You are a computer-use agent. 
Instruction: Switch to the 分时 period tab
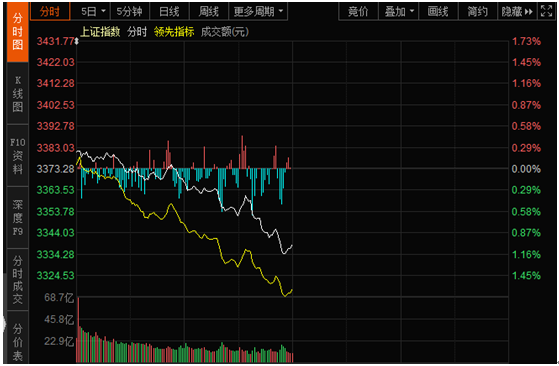(50, 12)
